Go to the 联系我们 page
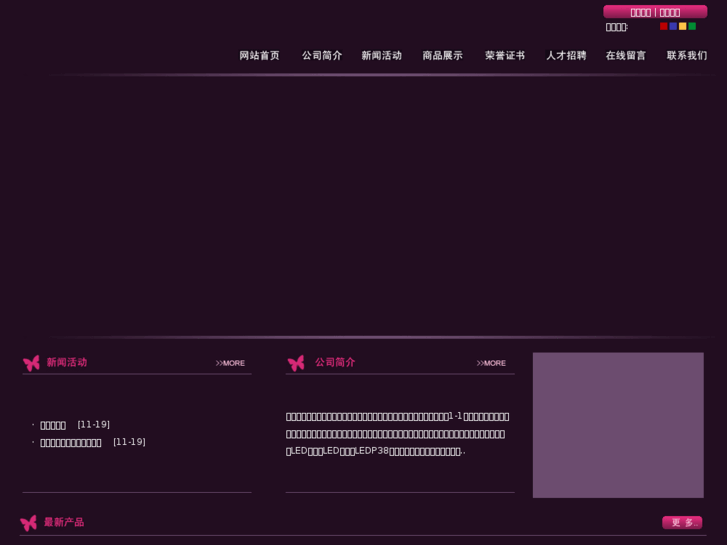This screenshot has height=545, width=727. pos(687,56)
